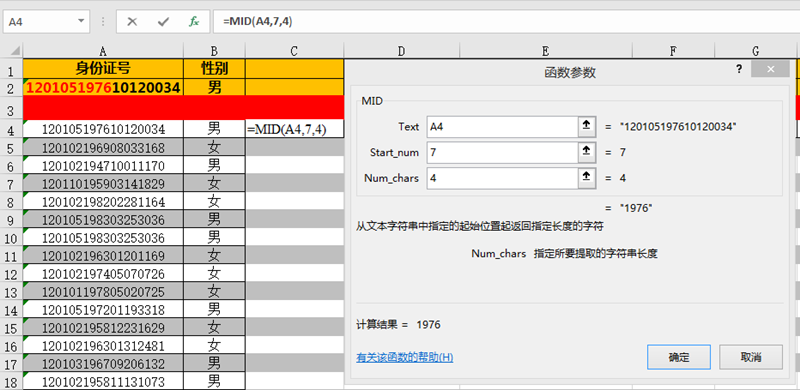
Task: Click into the Num_chars input field
Action: (502, 178)
